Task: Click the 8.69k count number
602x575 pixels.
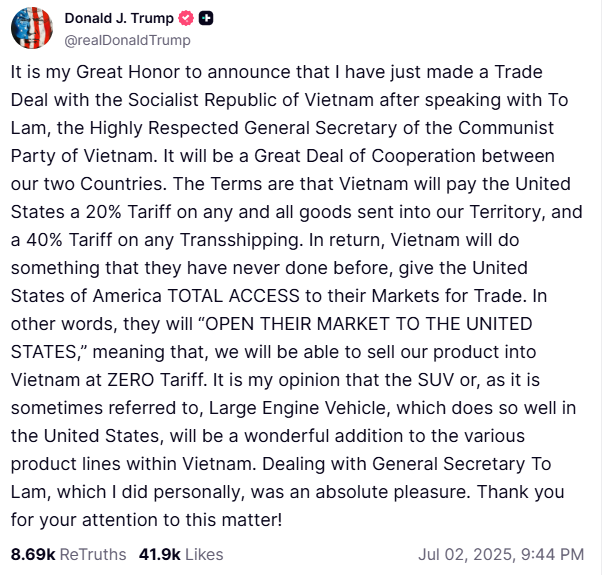Action: 33,554
